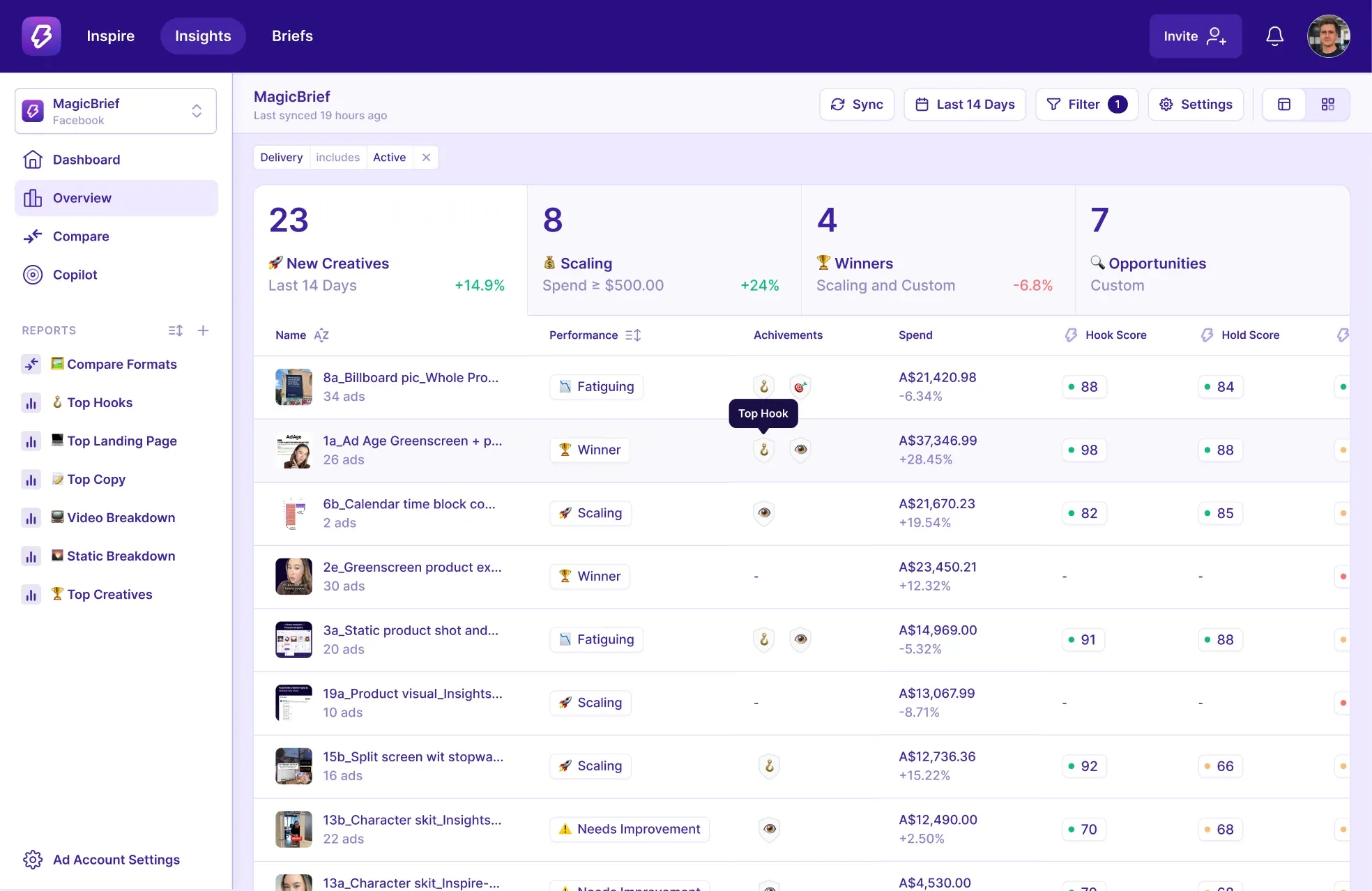Viewport: 1372px width, 891px height.
Task: Open the Briefs tab
Action: coord(292,36)
